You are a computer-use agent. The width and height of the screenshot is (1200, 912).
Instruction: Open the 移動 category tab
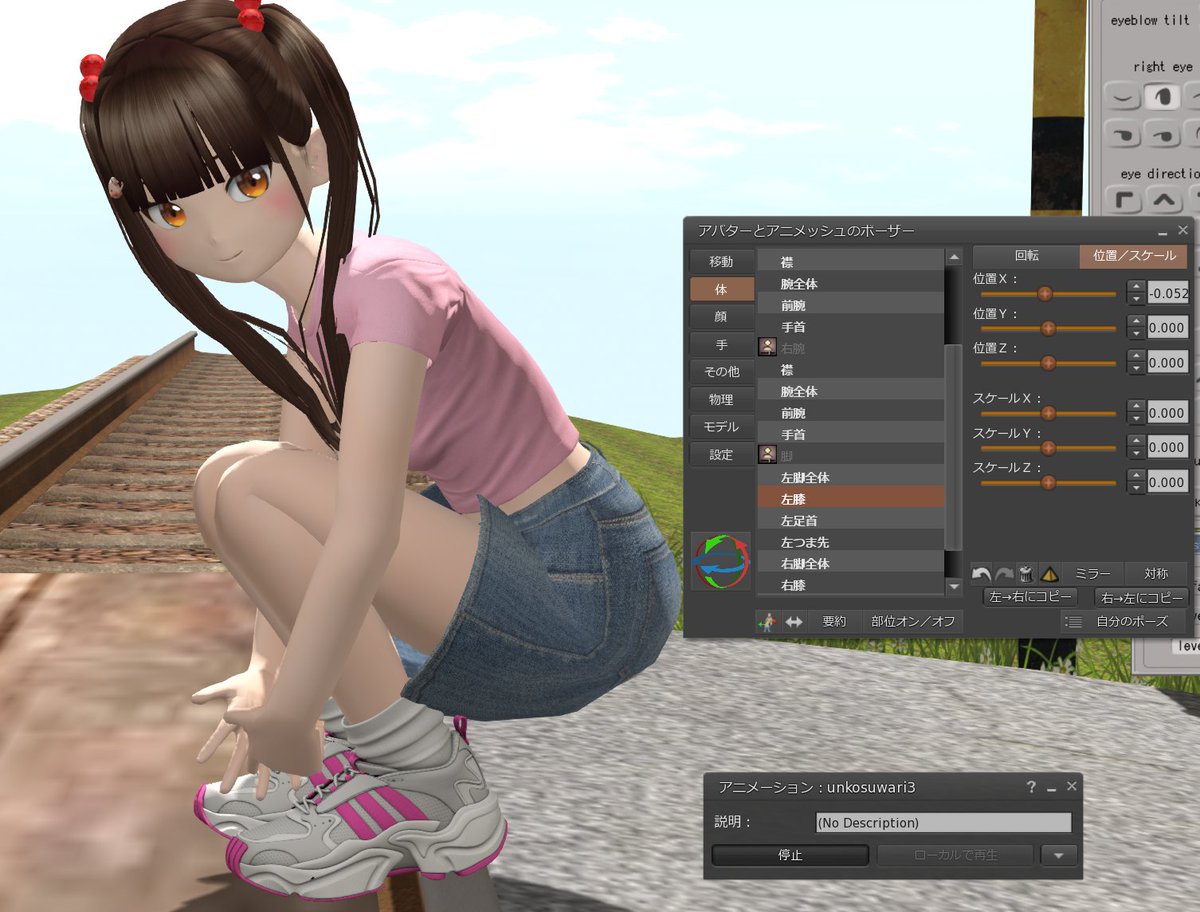click(721, 262)
